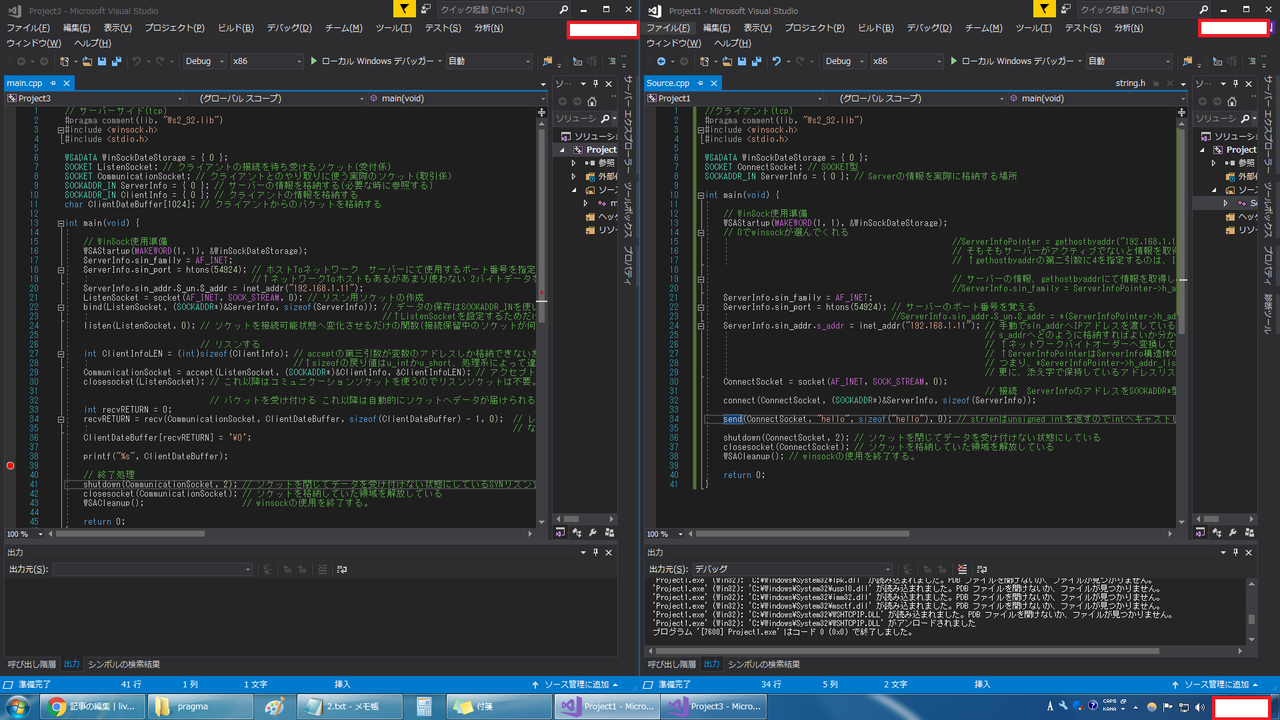The image size is (1280, 720).
Task: Collapse main function fold in Project1 editor
Action: pyautogui.click(x=702, y=195)
